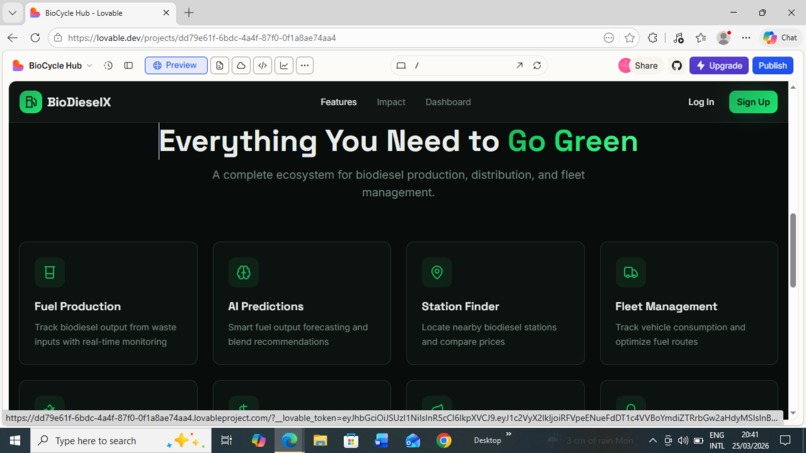The width and height of the screenshot is (806, 453).
Task: Click the page vertical scrollbar thumb
Action: (793, 250)
